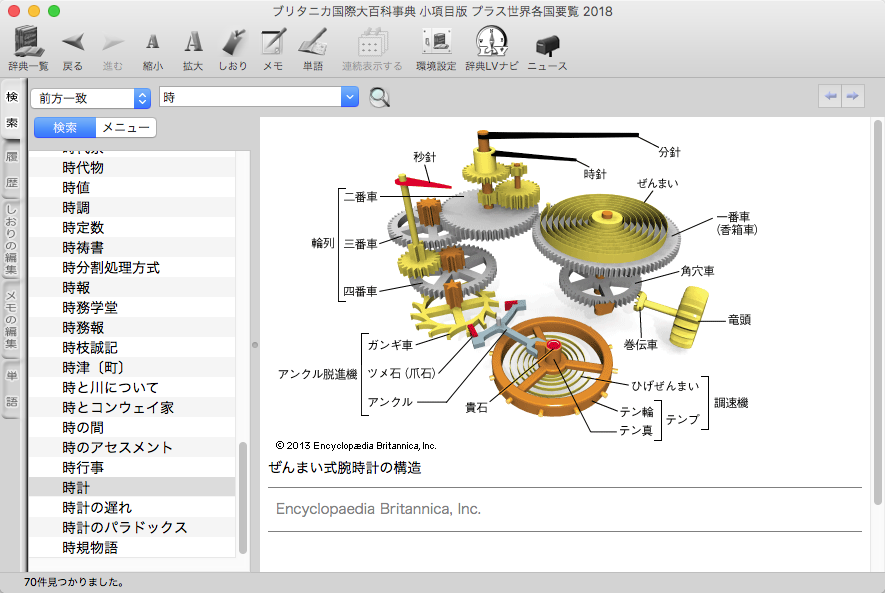Select 時の間 entry
This screenshot has height=593, width=885.
coord(132,428)
